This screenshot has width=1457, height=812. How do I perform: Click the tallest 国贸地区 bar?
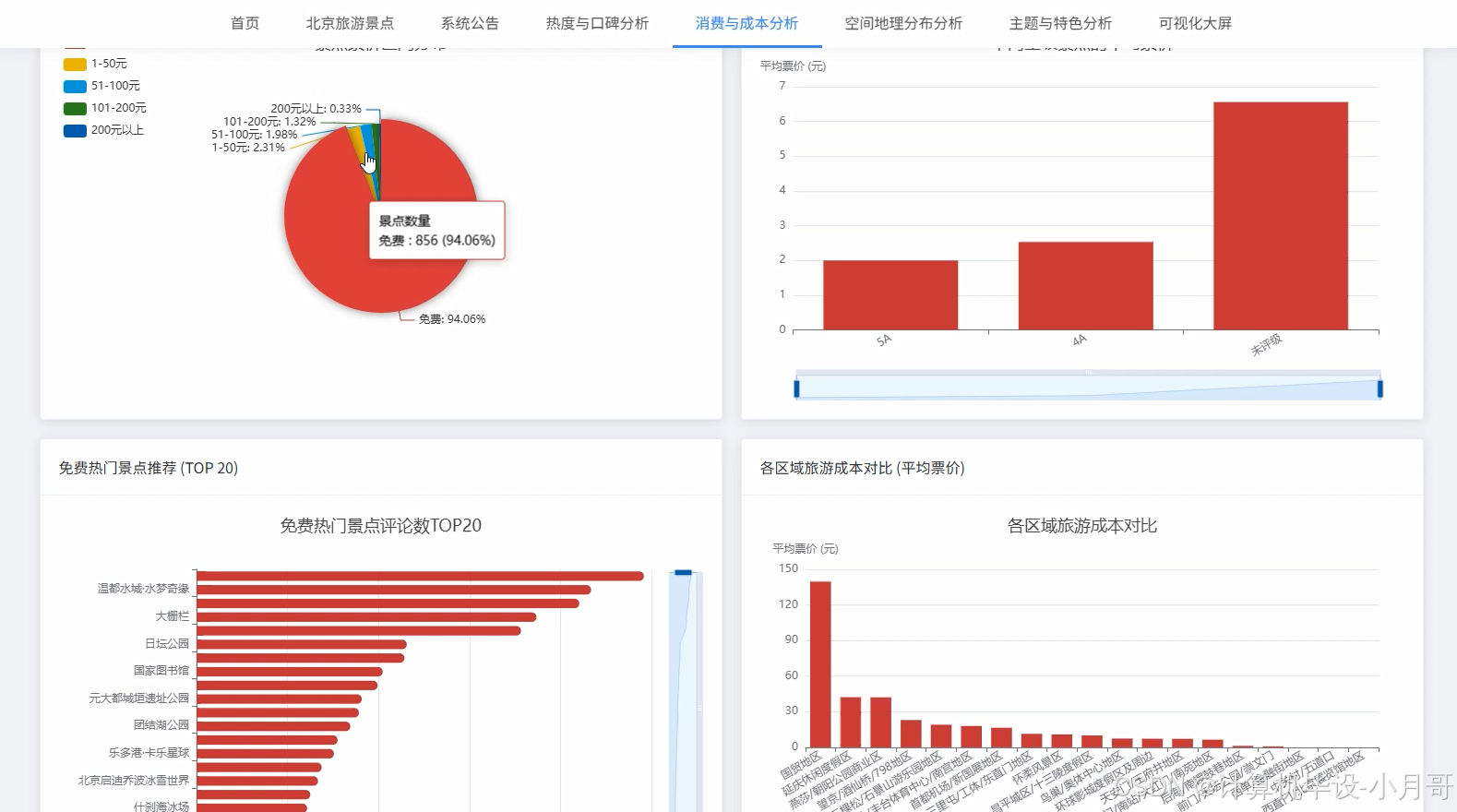820,664
